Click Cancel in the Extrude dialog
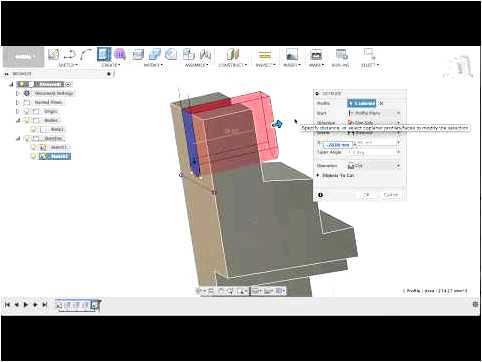Screen dimensions: 482x362 click(390, 195)
